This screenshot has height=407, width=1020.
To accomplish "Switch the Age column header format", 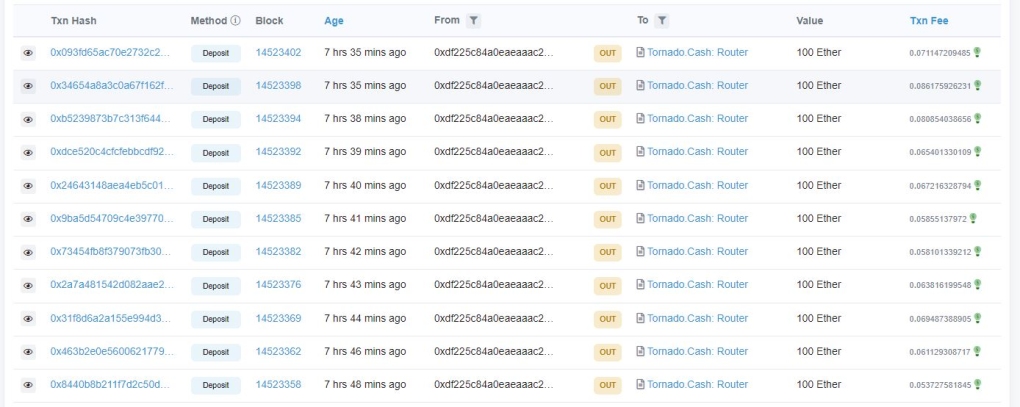I will click(x=333, y=20).
